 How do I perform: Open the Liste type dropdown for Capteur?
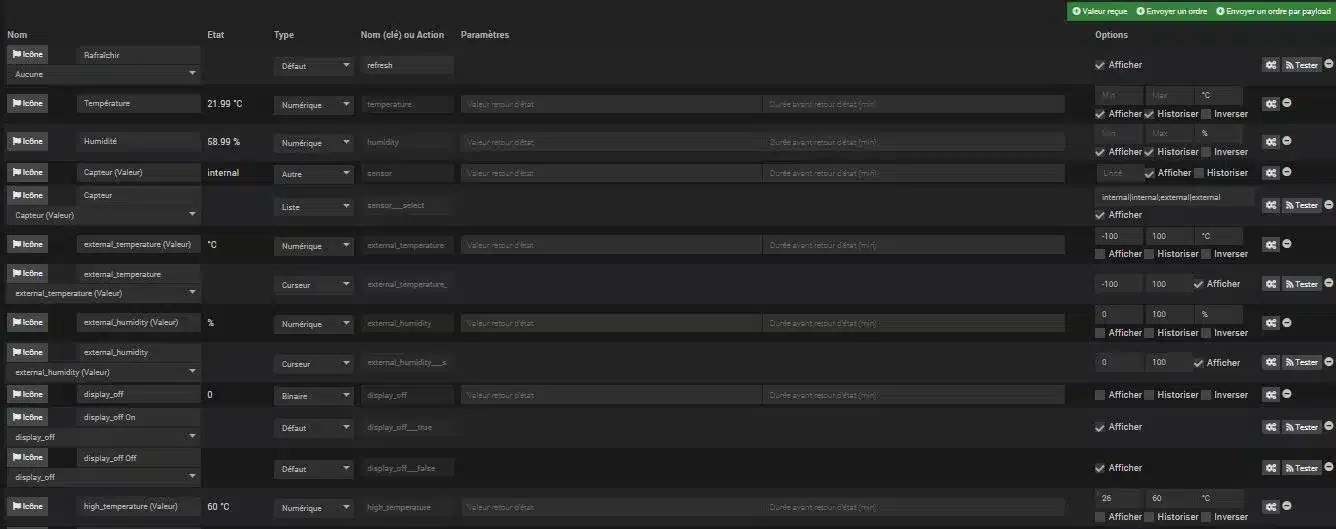tap(314, 207)
